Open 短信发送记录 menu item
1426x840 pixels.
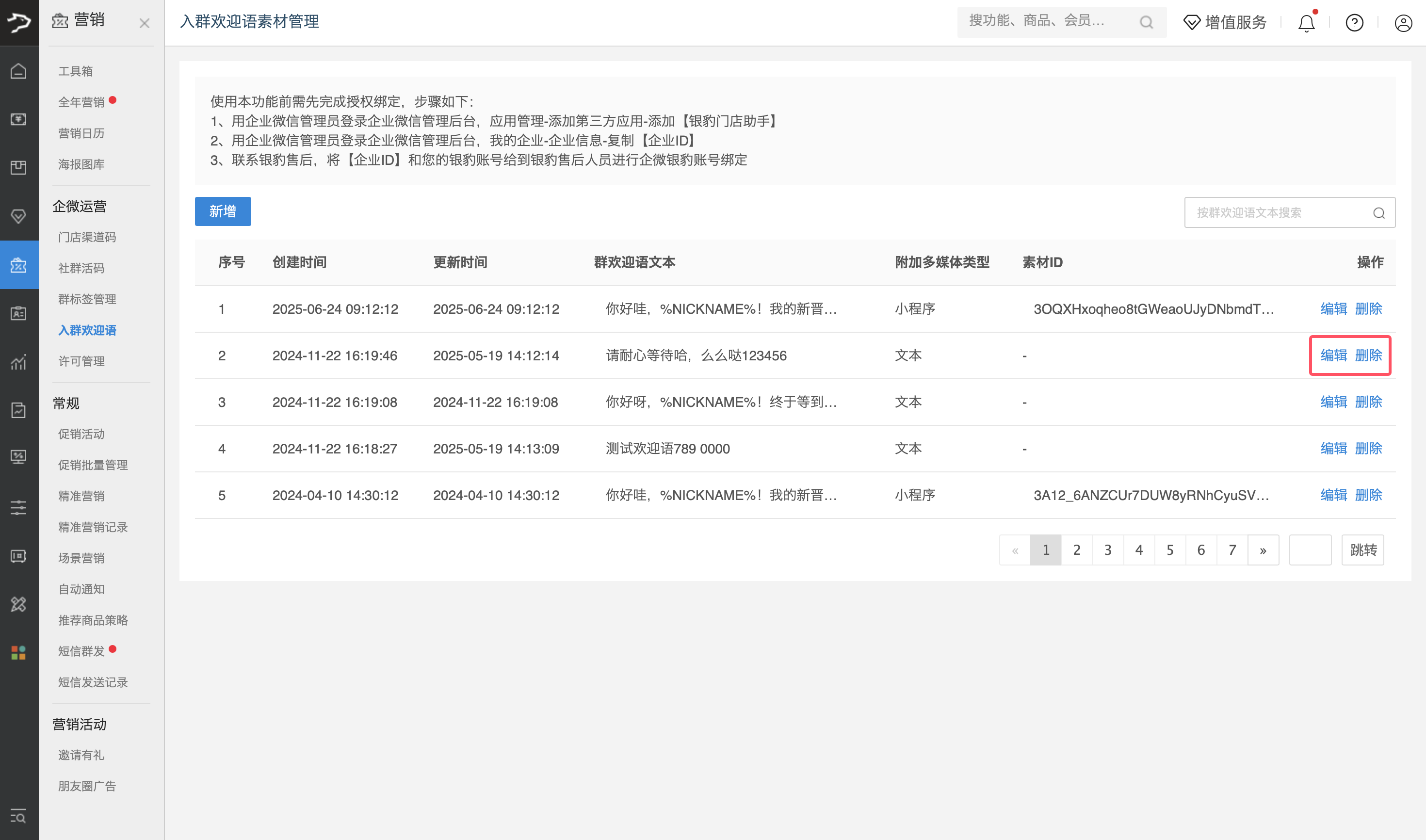[94, 683]
